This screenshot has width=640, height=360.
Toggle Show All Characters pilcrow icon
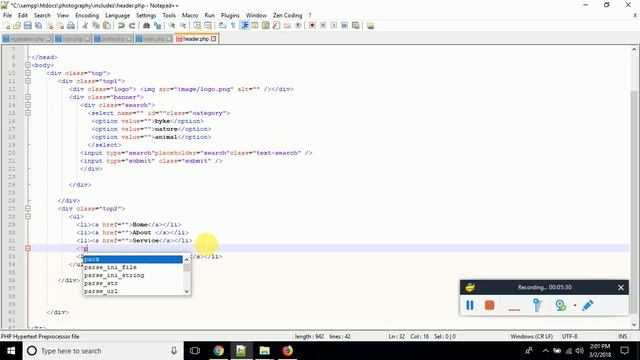233,25
